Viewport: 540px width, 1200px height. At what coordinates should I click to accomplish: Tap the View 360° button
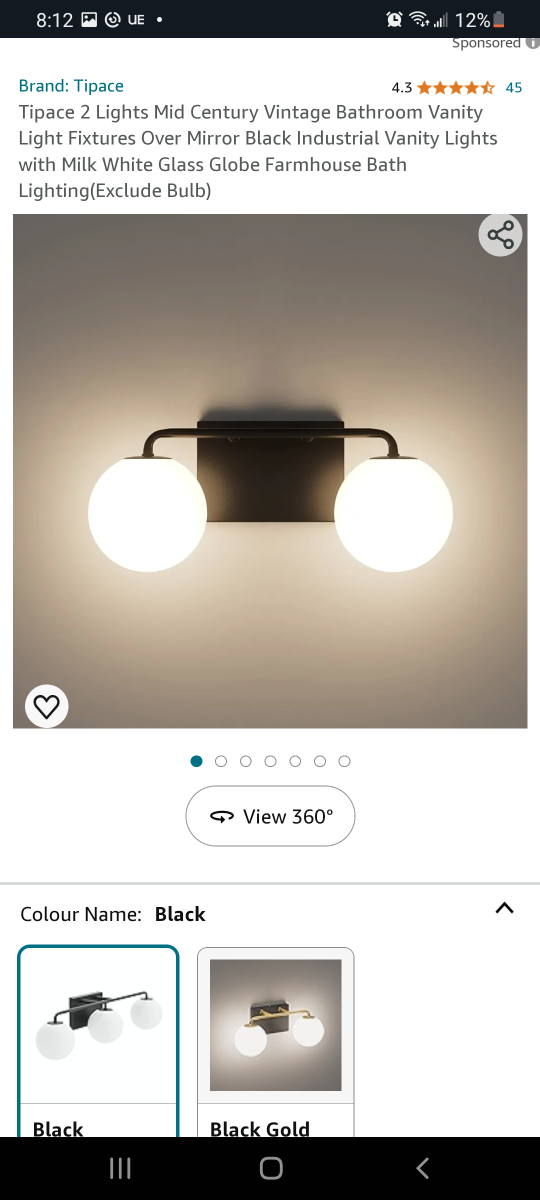point(270,816)
